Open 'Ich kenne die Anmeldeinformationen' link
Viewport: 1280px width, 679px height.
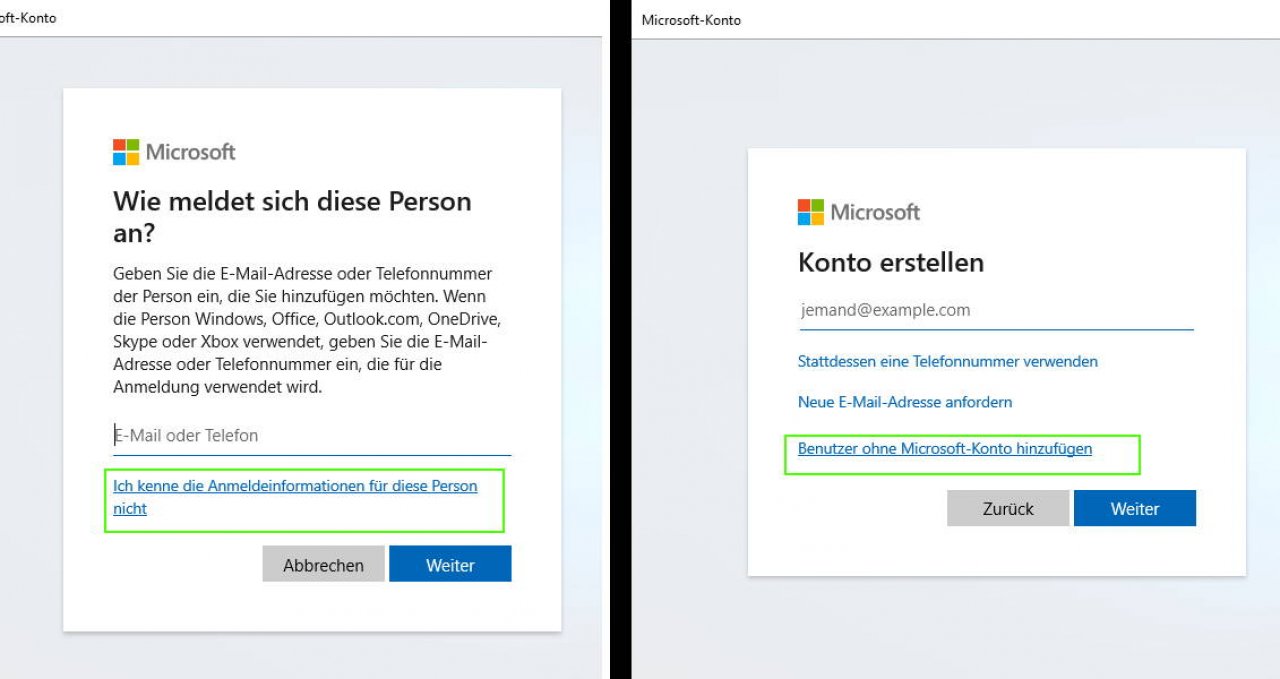(295, 497)
